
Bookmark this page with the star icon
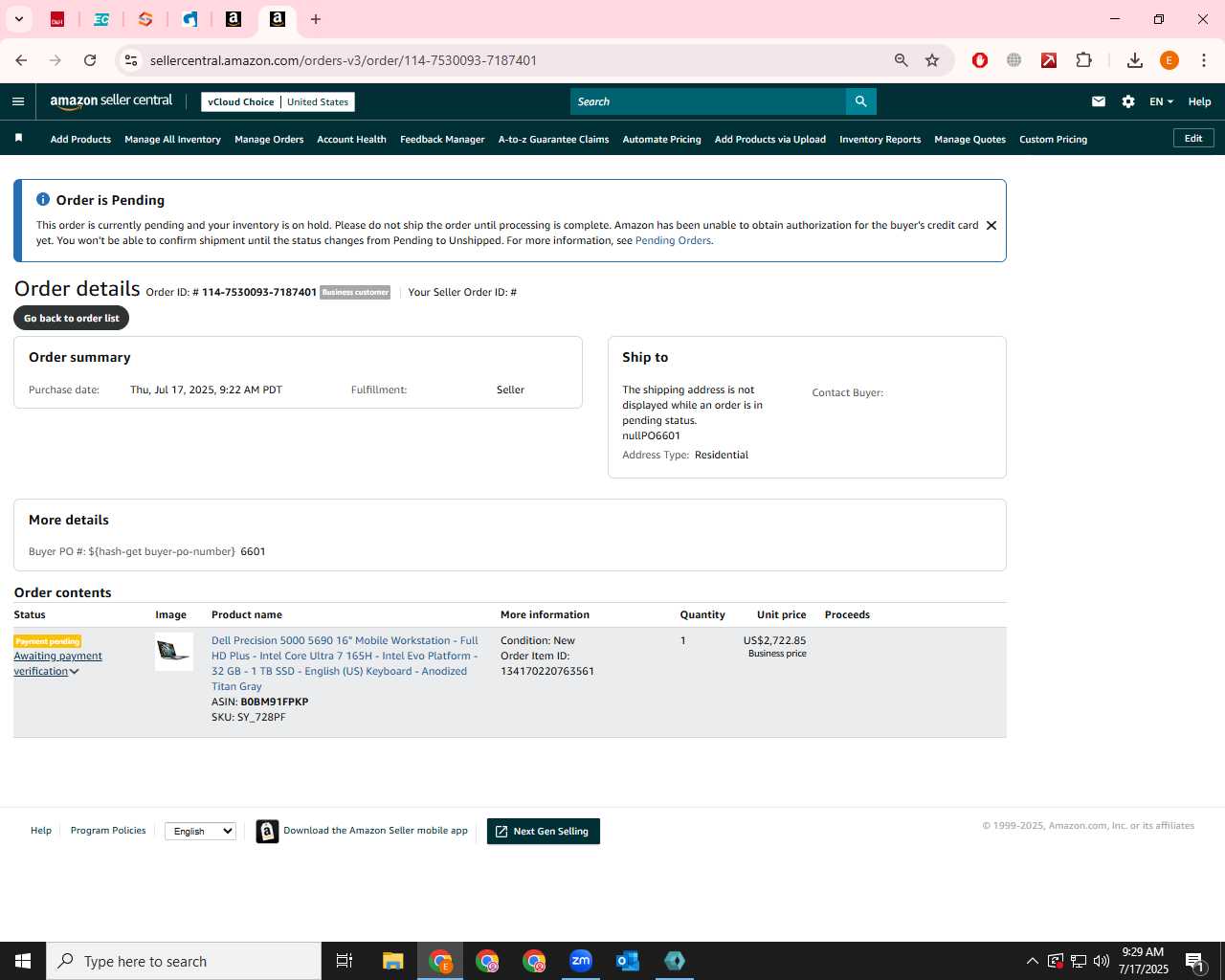[932, 60]
